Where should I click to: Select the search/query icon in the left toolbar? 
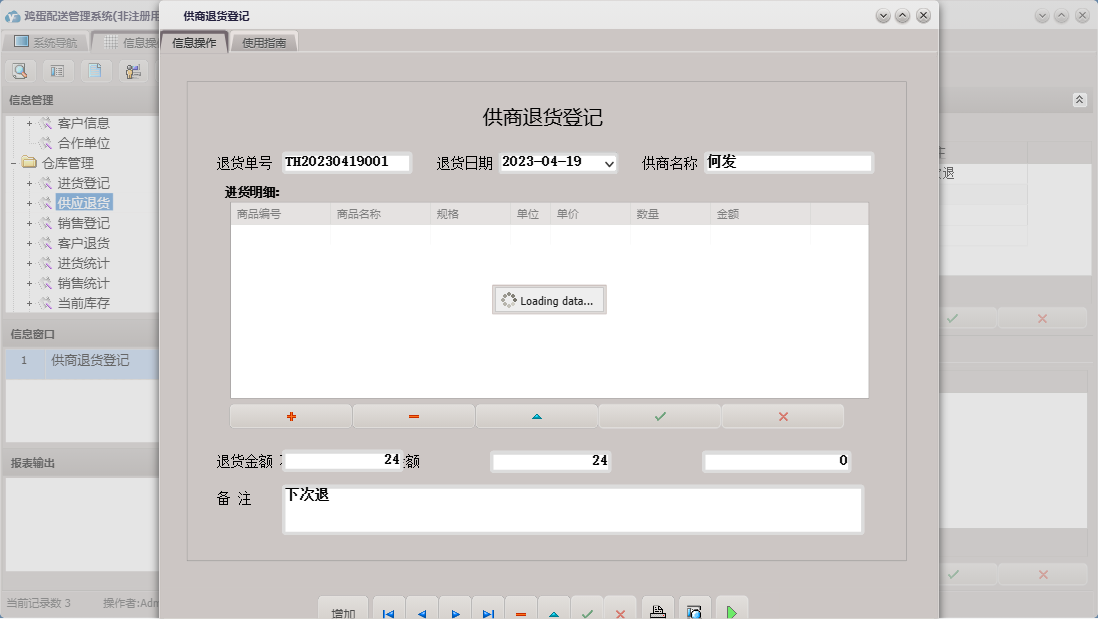point(20,71)
